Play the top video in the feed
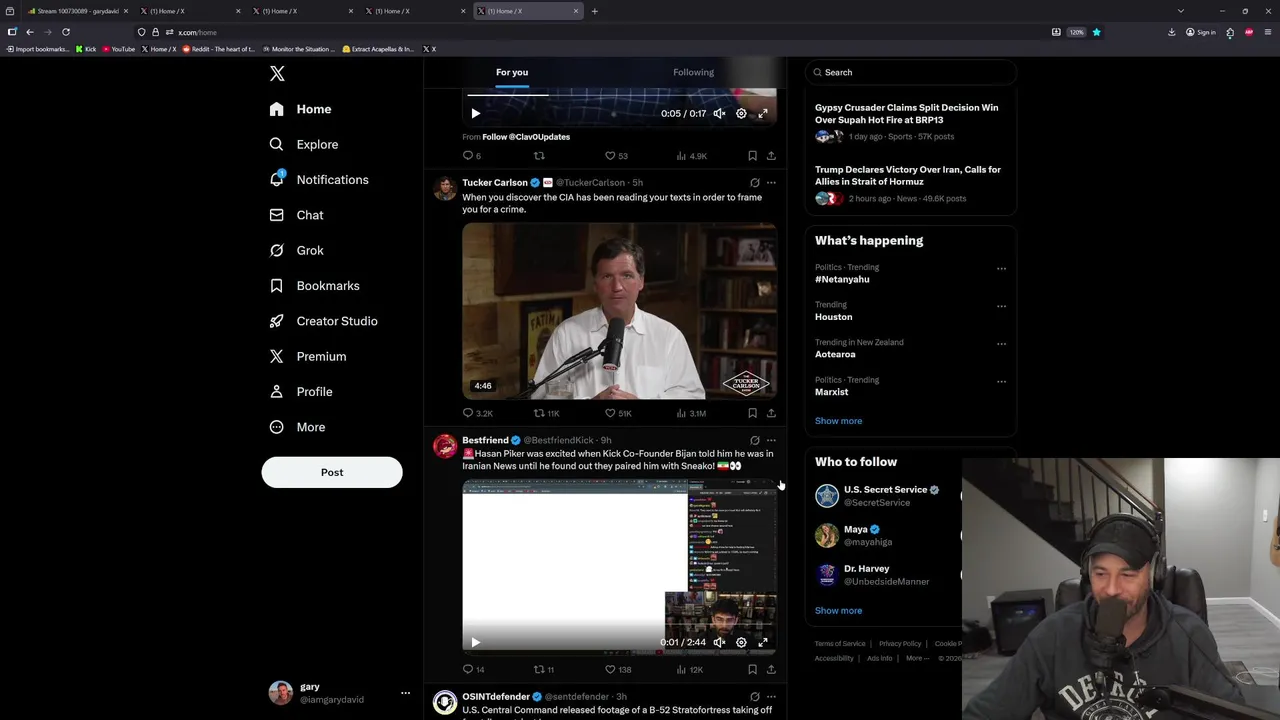This screenshot has height=720, width=1280. tap(475, 114)
